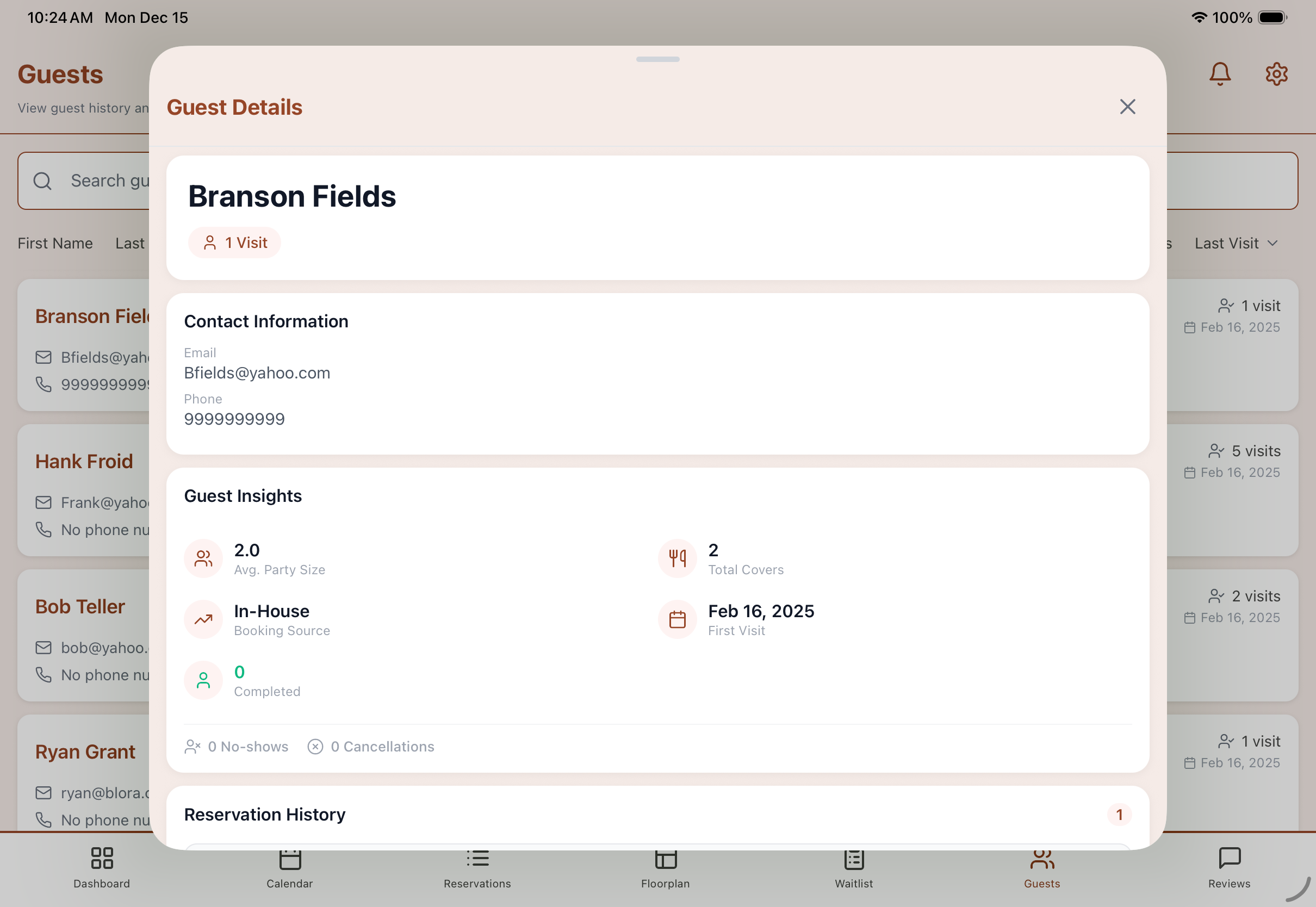Click the Booking Source trend icon
Viewport: 1316px width, 907px height.
tap(203, 619)
